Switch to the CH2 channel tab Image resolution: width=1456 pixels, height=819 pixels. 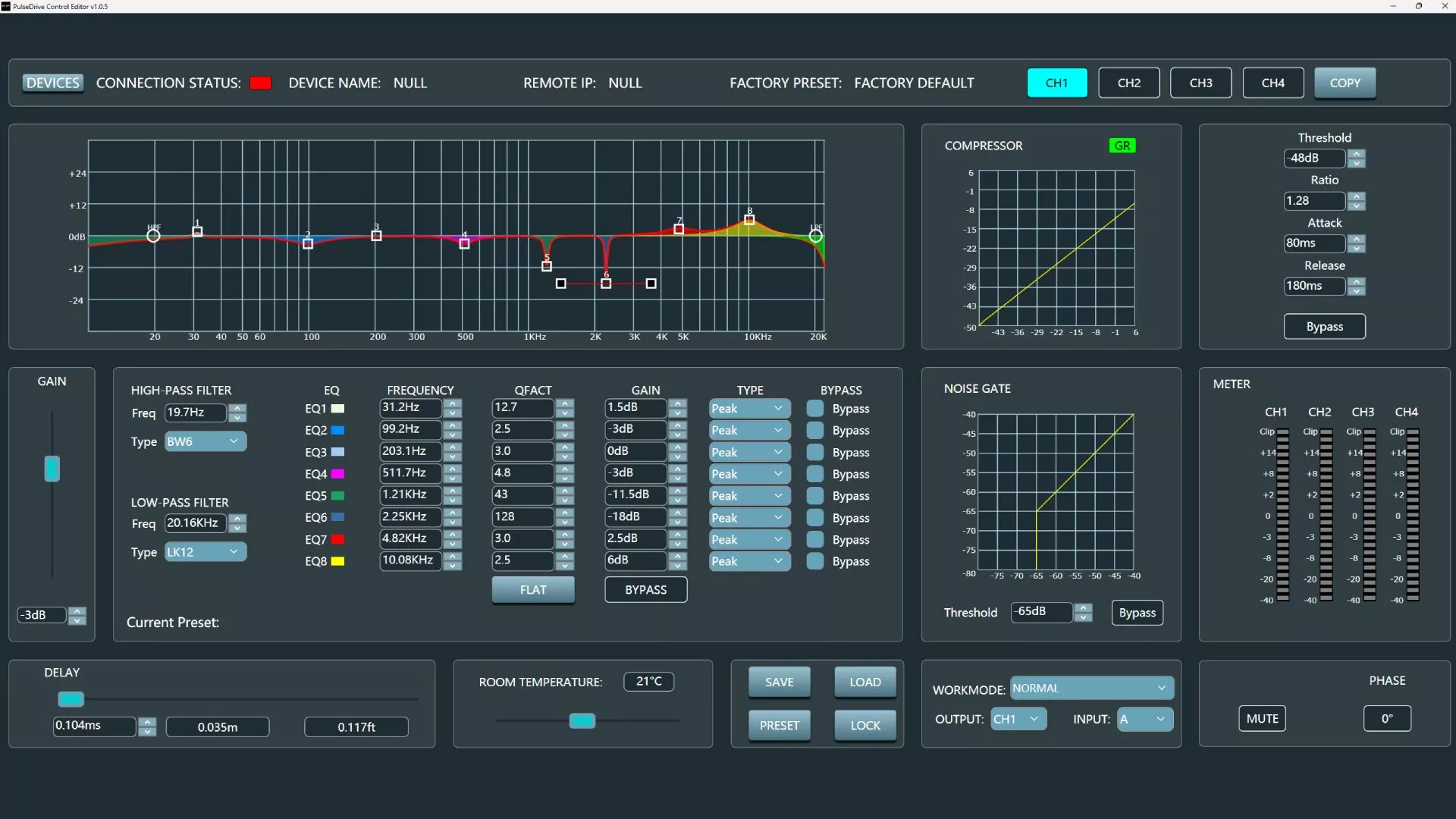[x=1128, y=83]
